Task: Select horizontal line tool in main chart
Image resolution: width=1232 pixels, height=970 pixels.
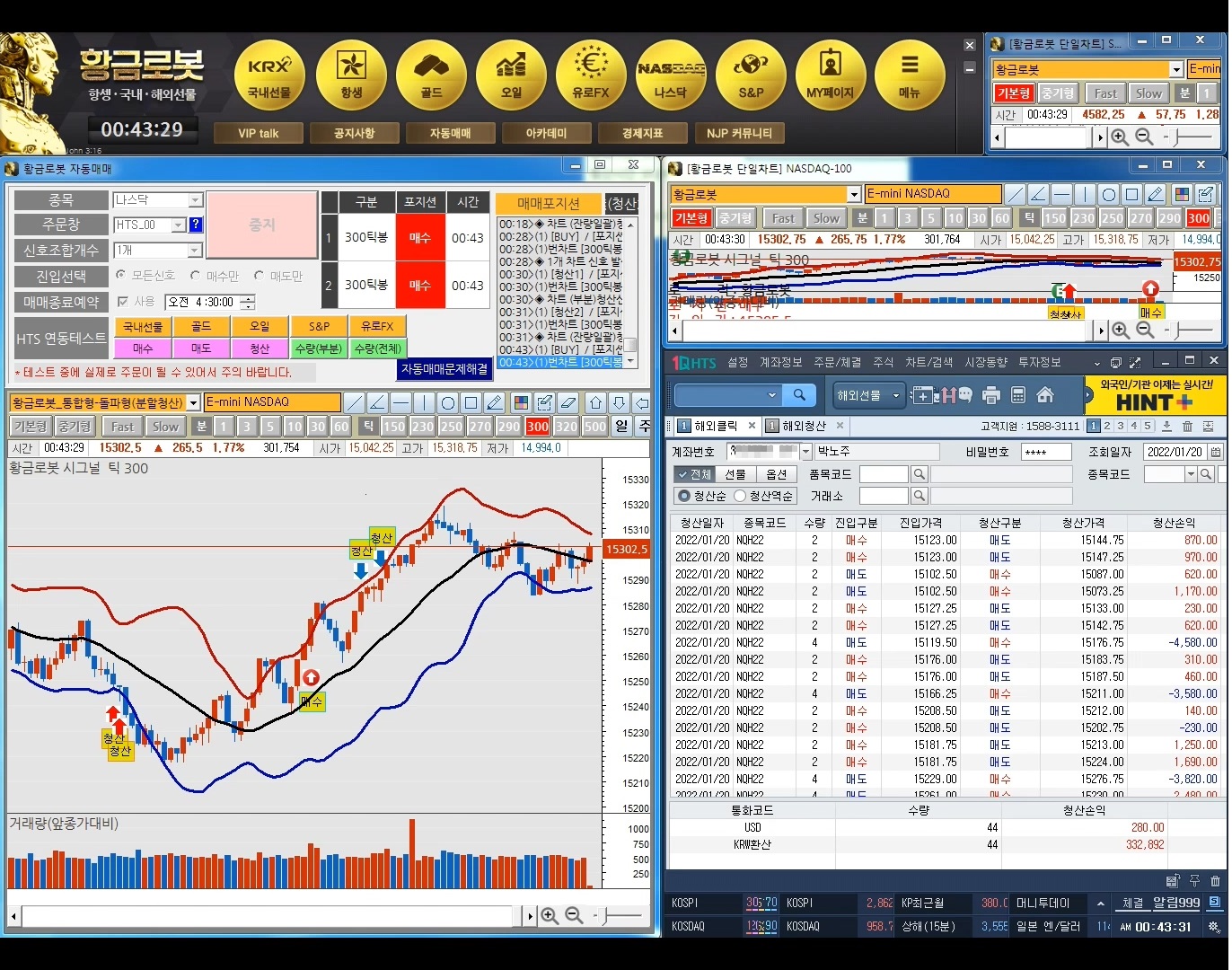Action: click(x=401, y=402)
